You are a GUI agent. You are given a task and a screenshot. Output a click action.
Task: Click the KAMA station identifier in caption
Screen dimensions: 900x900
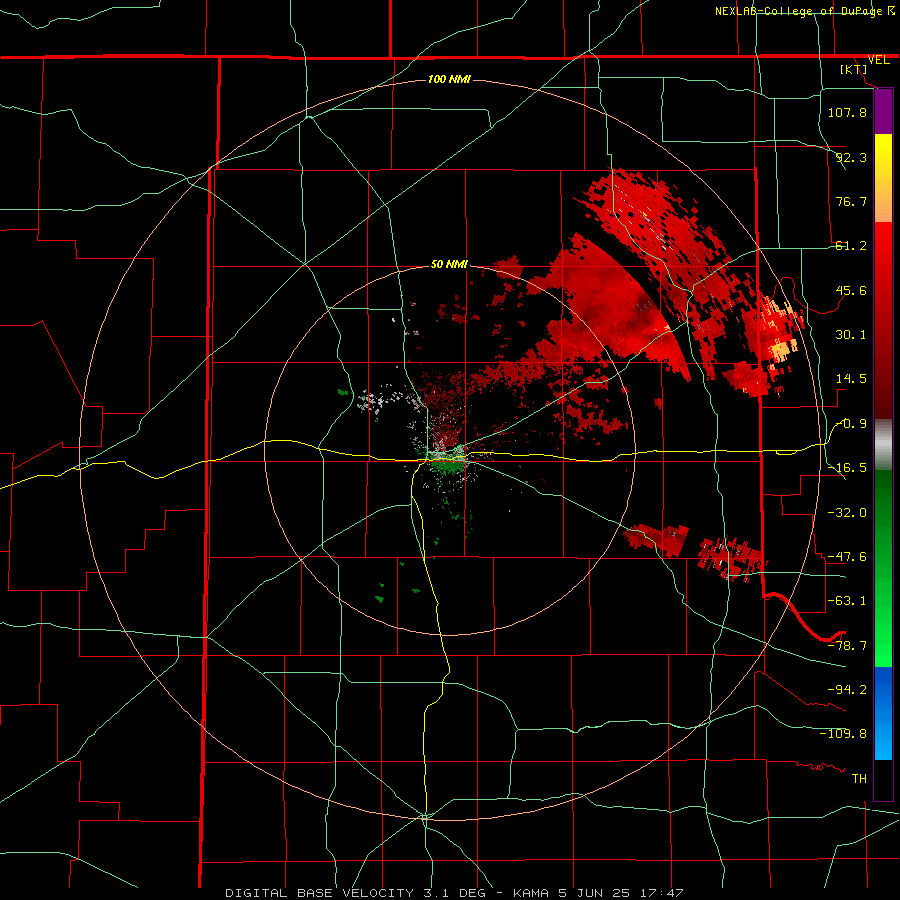click(x=531, y=893)
